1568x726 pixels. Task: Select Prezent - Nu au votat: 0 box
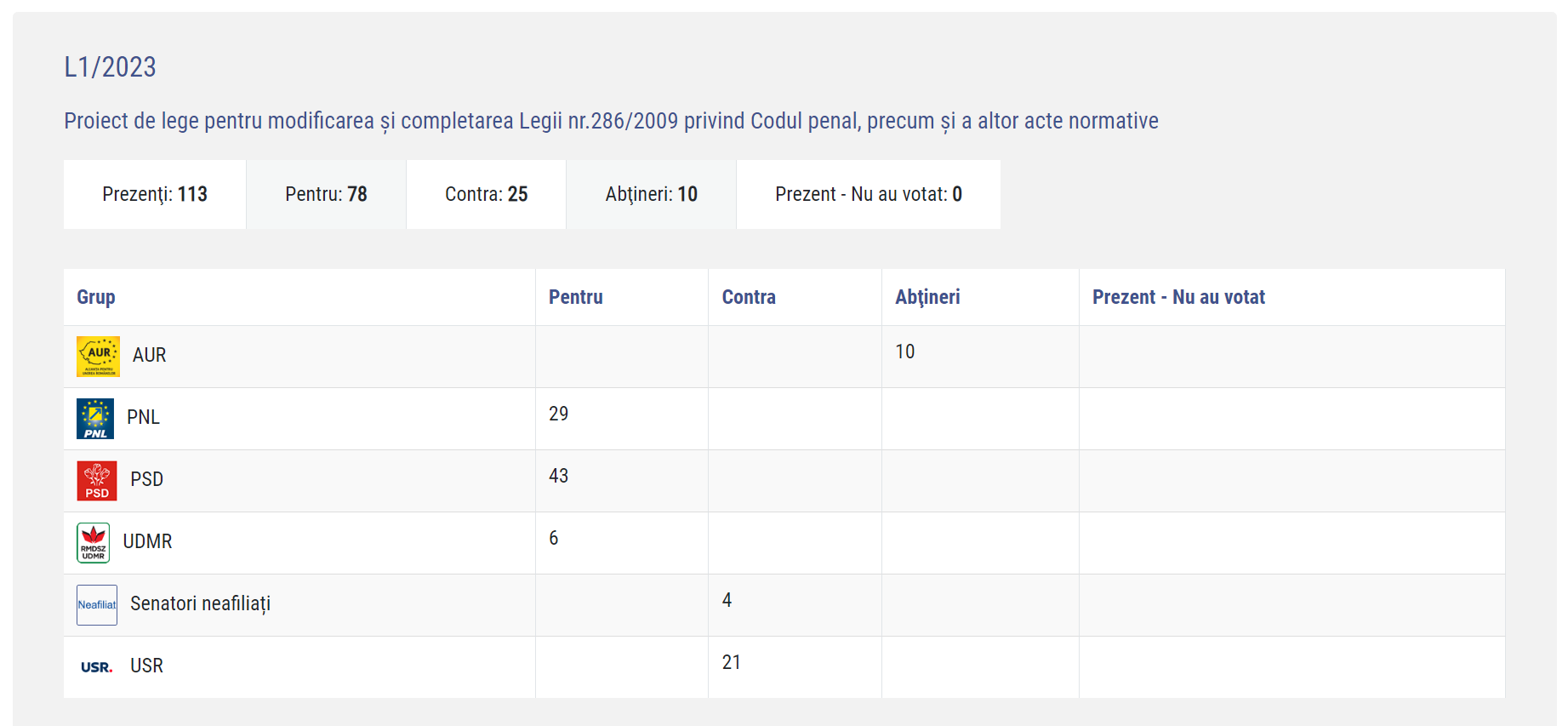[869, 194]
